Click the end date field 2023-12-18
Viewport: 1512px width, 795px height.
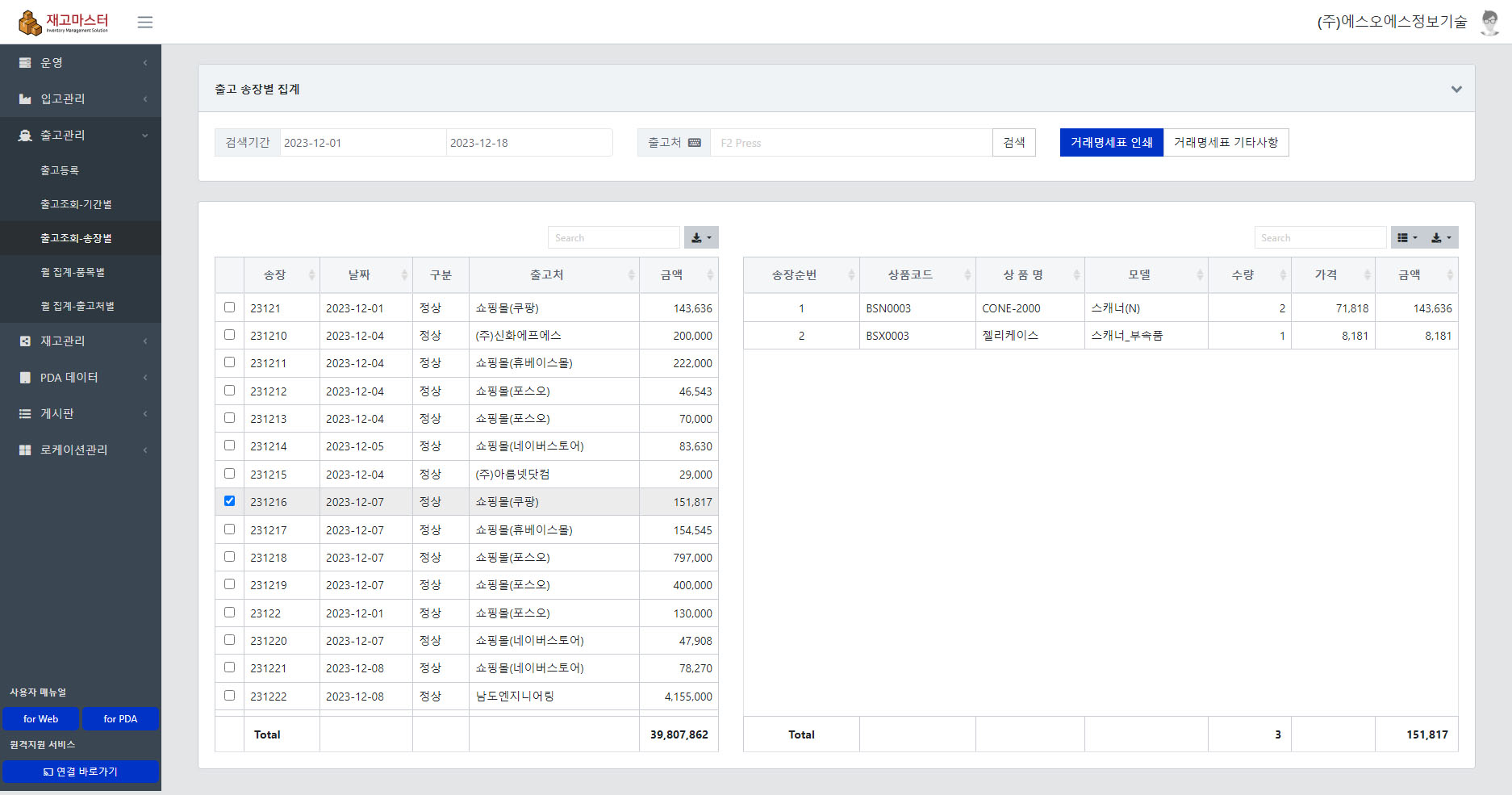pos(529,143)
